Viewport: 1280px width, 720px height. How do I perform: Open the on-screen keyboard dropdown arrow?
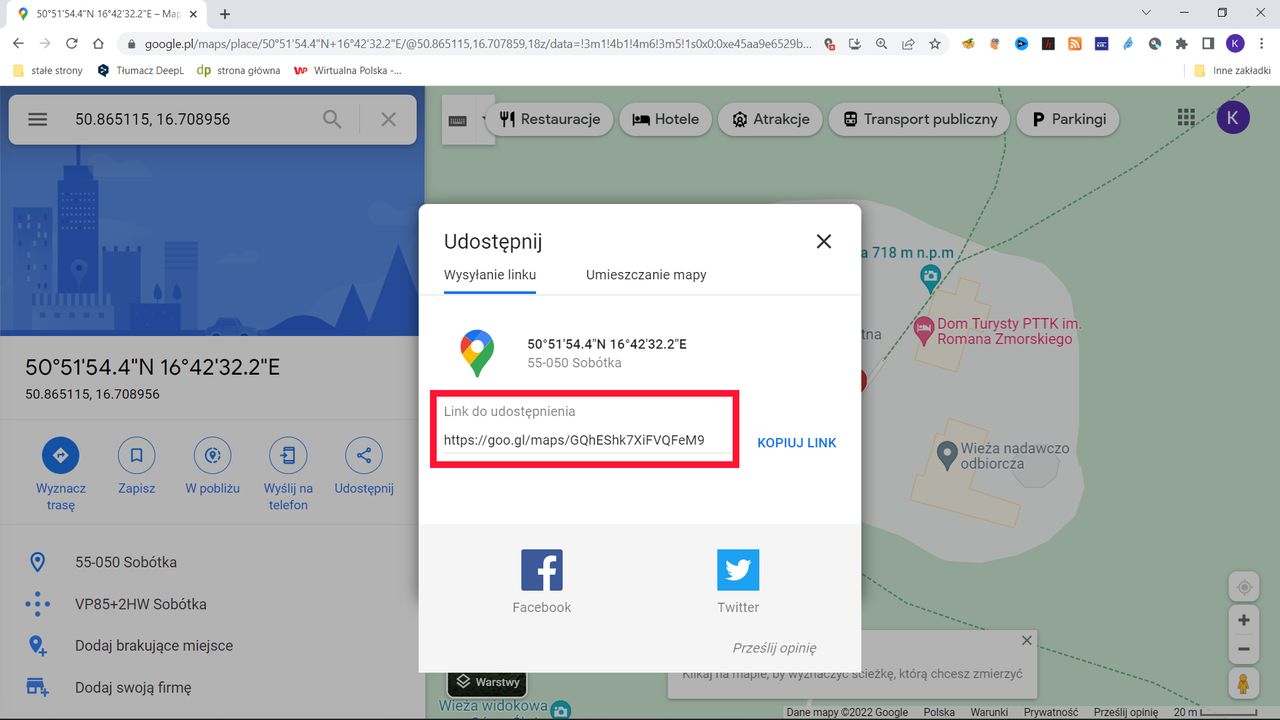(485, 118)
